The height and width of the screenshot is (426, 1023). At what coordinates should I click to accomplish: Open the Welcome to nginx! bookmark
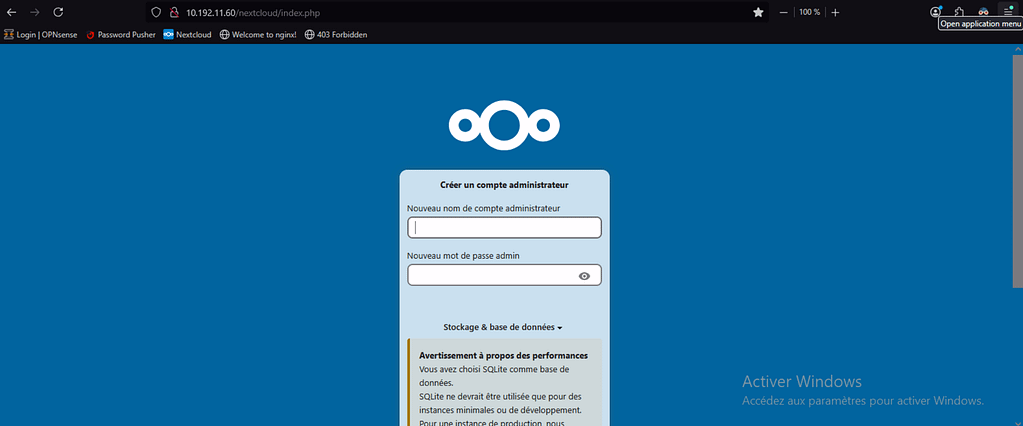pos(258,34)
